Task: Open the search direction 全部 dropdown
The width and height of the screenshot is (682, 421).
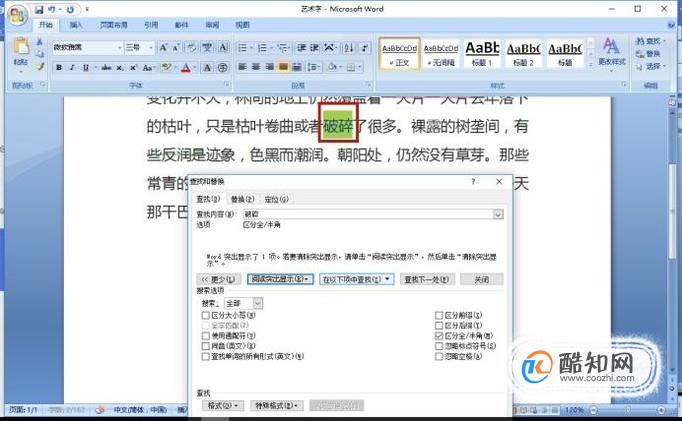Action: [x=257, y=303]
